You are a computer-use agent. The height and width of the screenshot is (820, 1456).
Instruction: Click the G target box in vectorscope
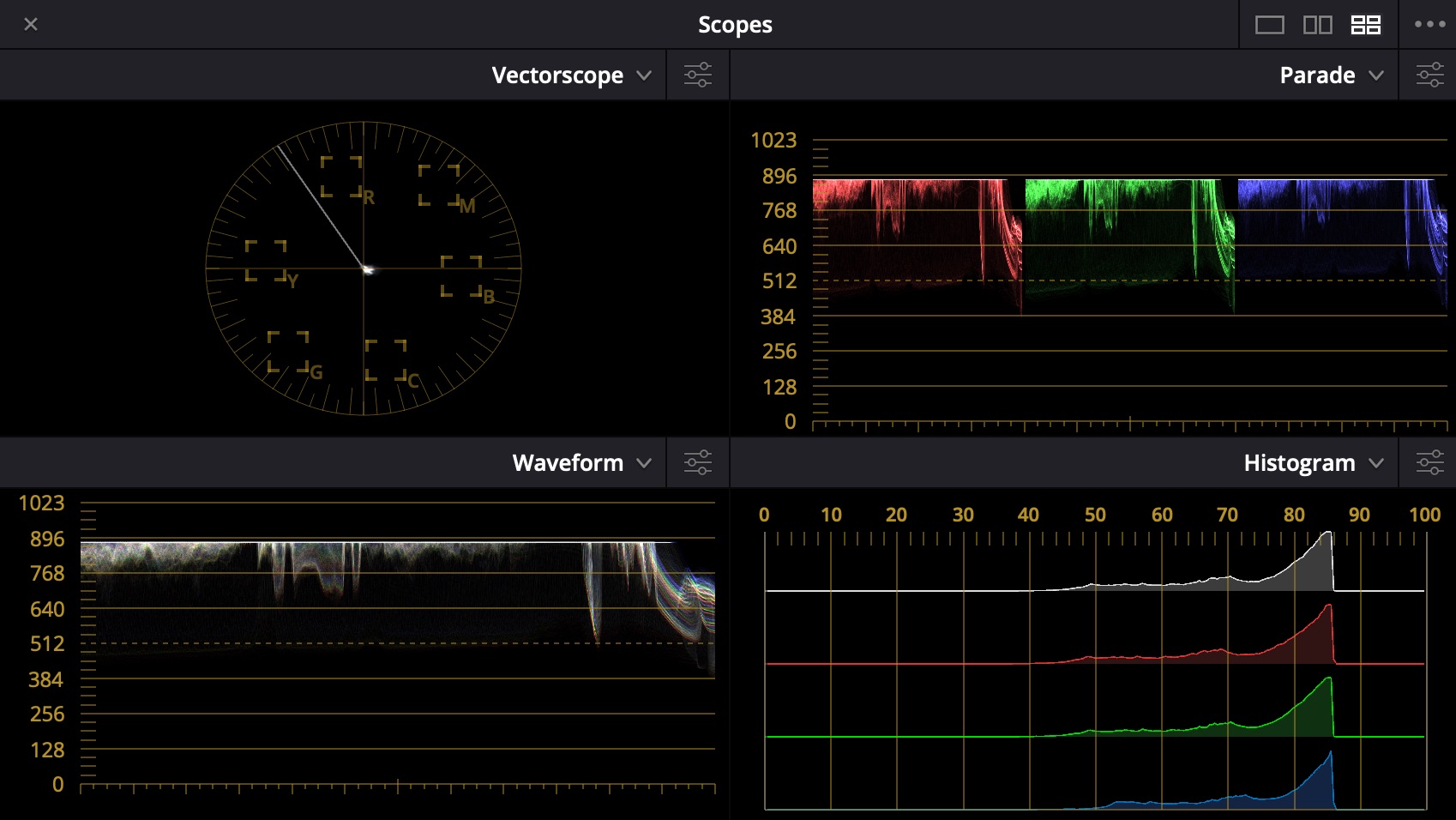click(288, 352)
